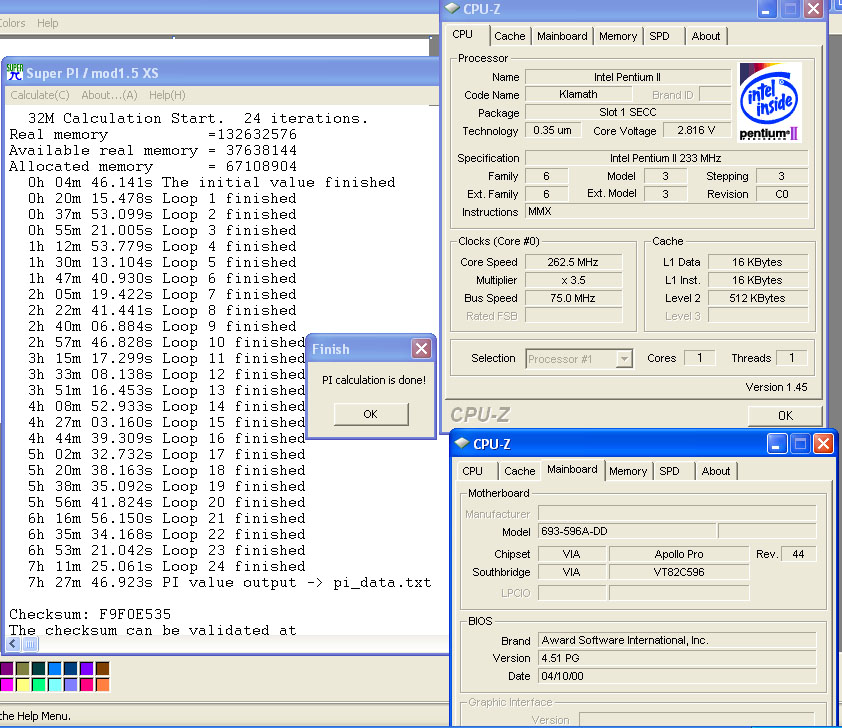The height and width of the screenshot is (728, 842).
Task: Click the Loop 24 finished line
Action: pos(166,566)
